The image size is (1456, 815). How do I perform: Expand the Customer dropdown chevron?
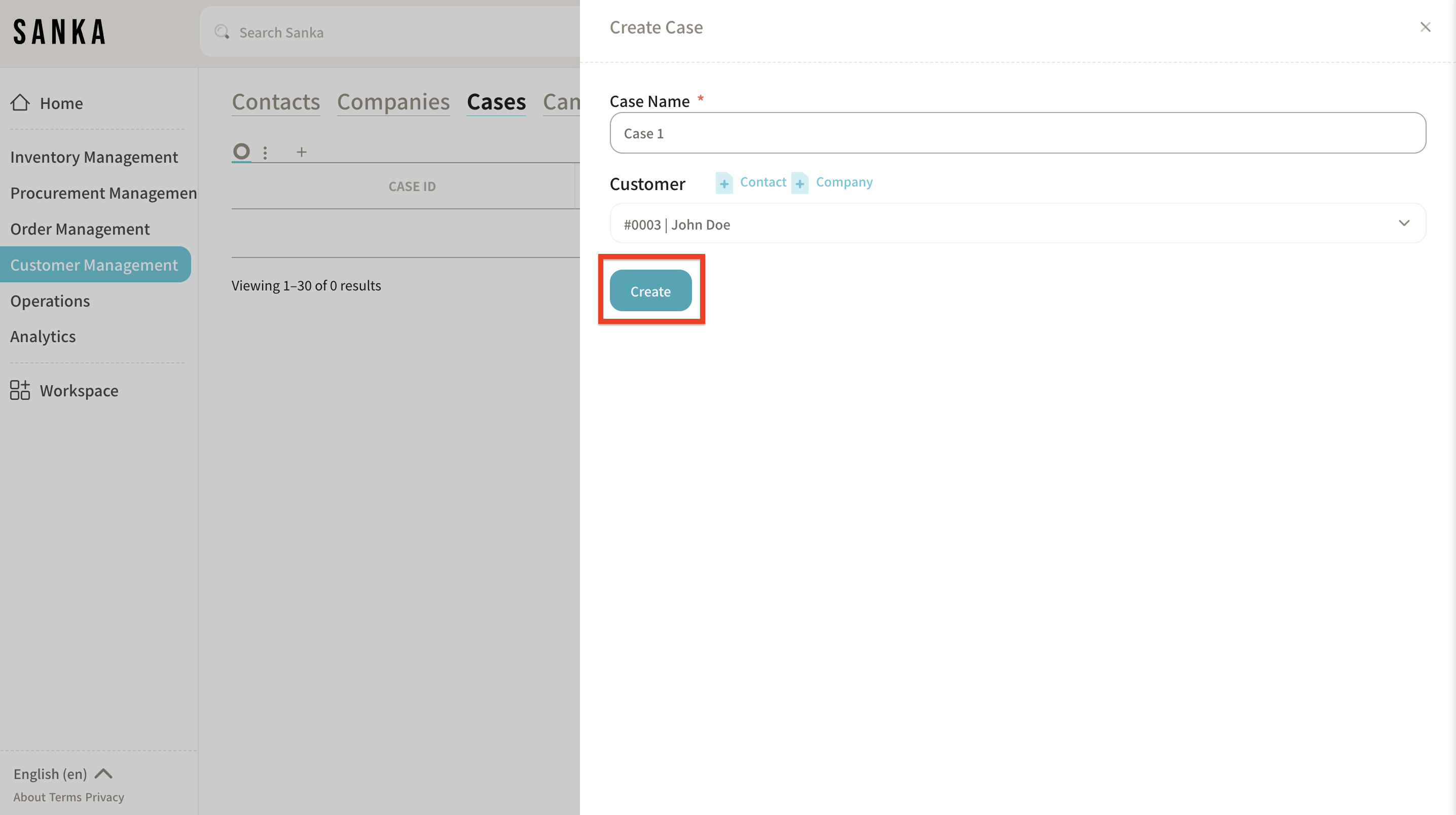click(x=1403, y=223)
